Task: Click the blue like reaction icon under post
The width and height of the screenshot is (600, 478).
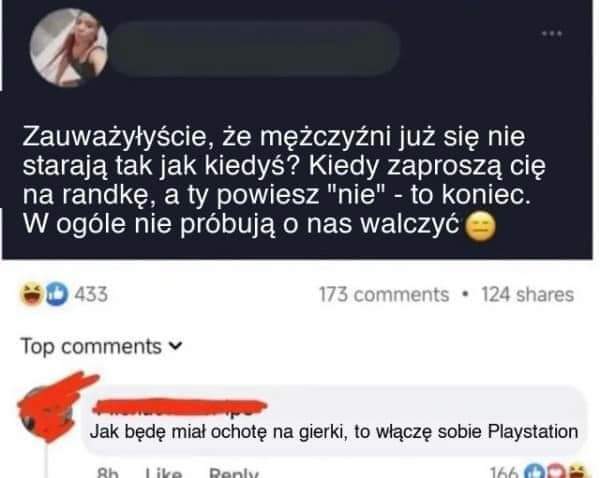Action: click(x=57, y=294)
